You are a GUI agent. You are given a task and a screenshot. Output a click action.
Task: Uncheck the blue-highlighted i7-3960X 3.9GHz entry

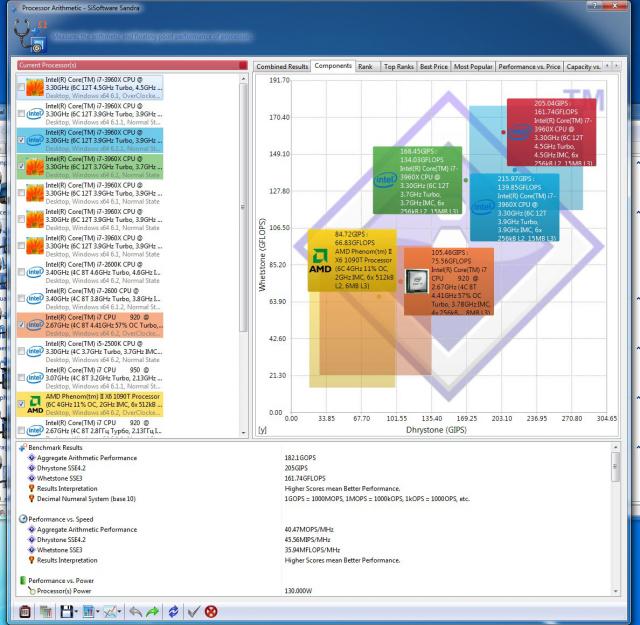pyautogui.click(x=21, y=140)
